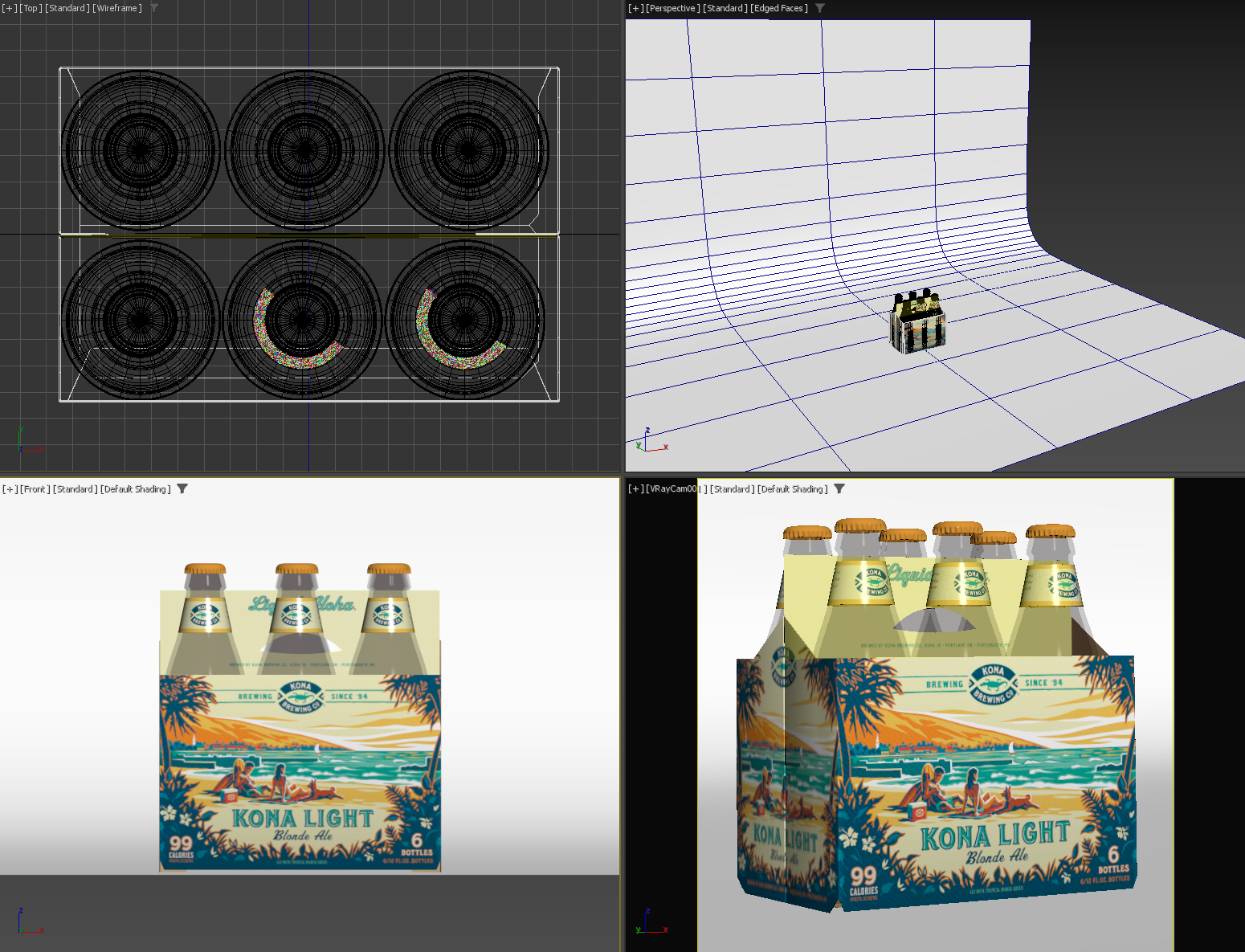
Task: Select the six-pack model in the Perspective viewport
Action: [x=918, y=322]
